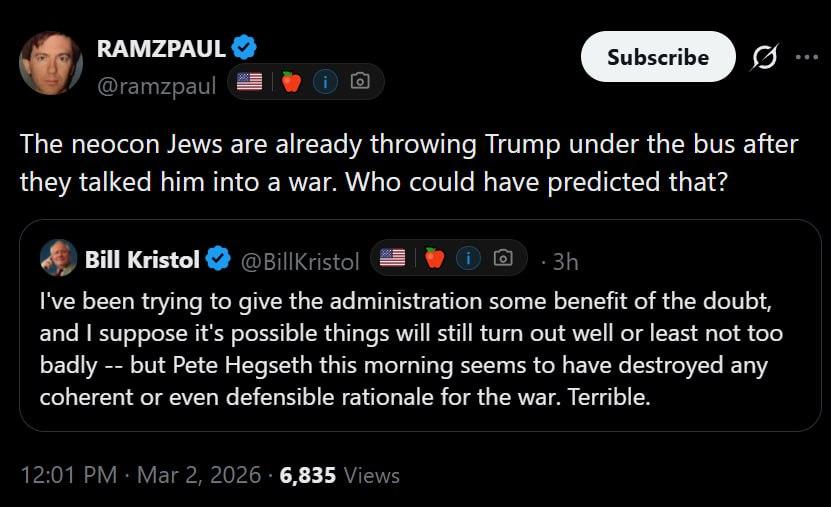
Task: Click the US flag icon beside @ramzpaul
Action: 250,82
